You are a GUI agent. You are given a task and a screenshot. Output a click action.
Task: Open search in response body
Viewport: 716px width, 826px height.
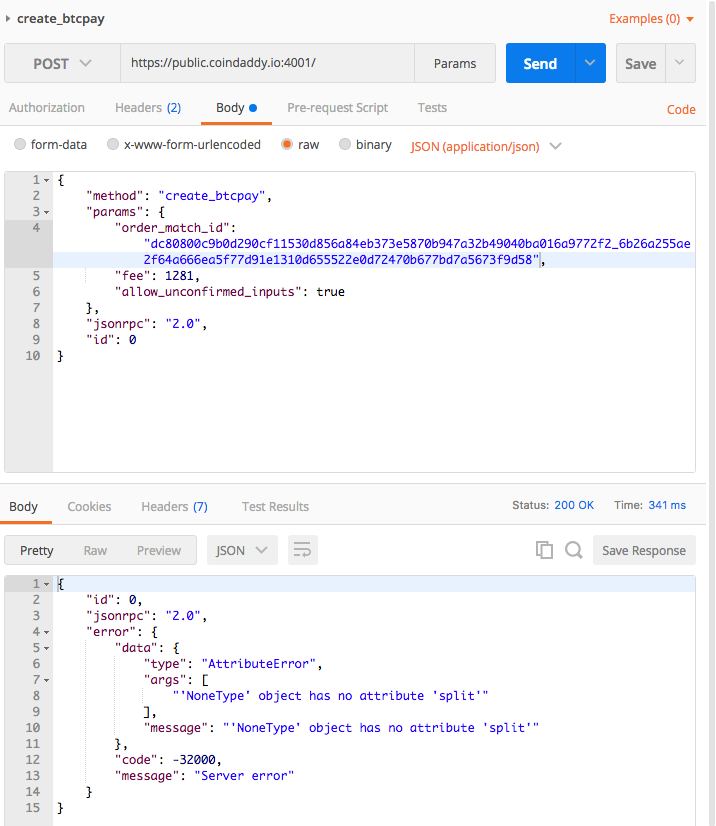tap(574, 550)
